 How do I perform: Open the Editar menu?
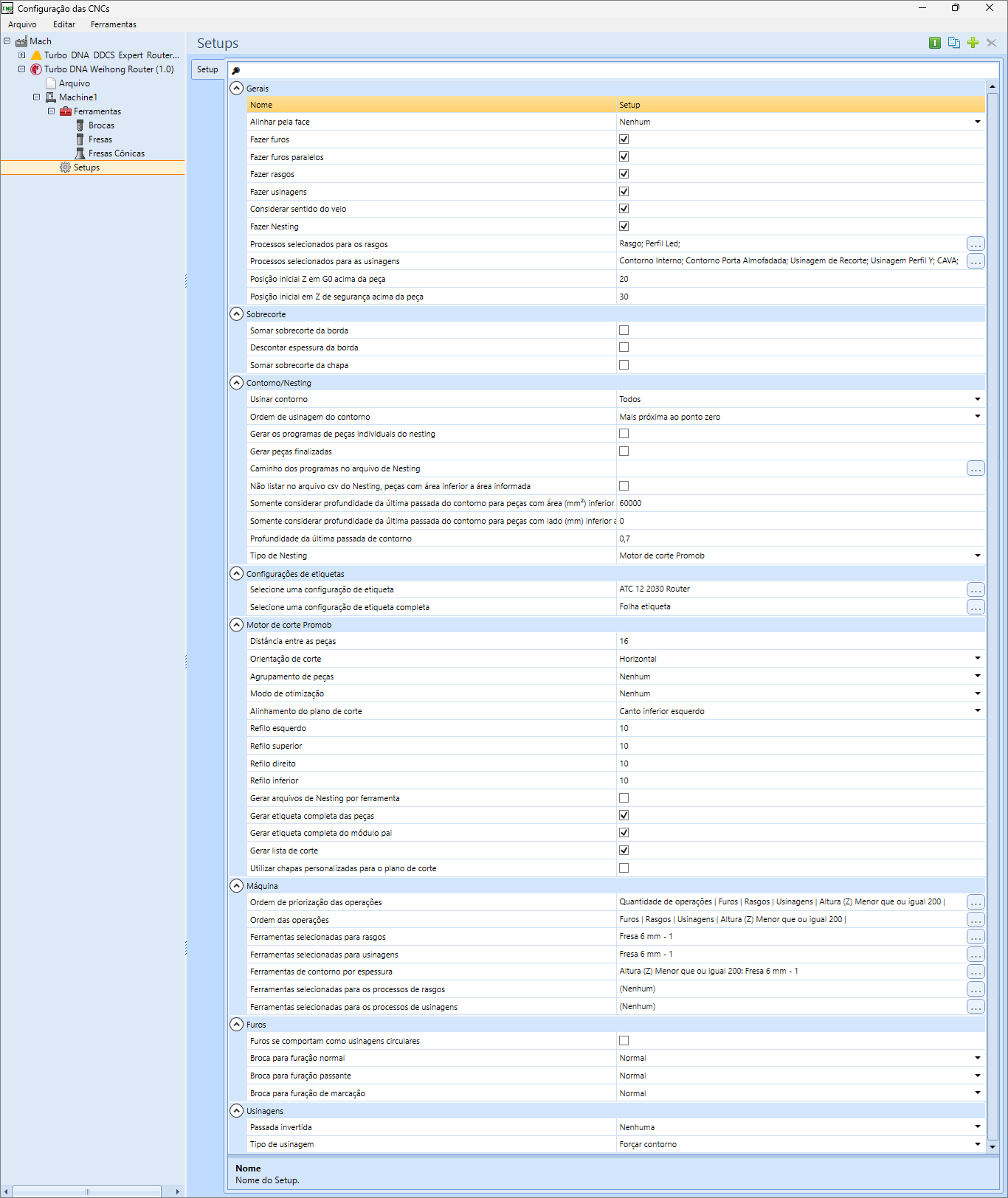click(64, 24)
